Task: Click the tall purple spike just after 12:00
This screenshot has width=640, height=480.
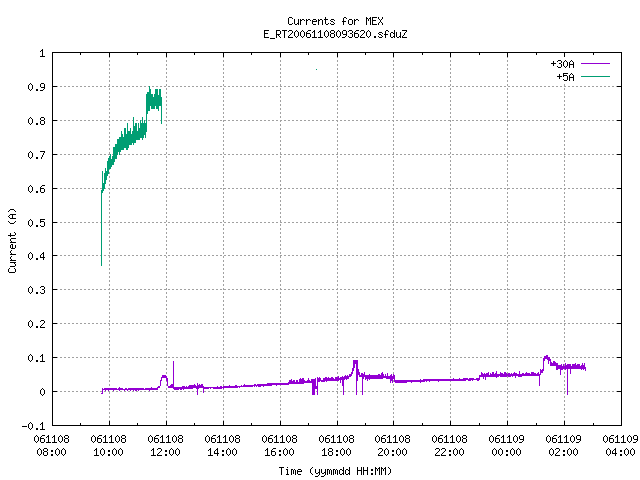Action: (173, 373)
